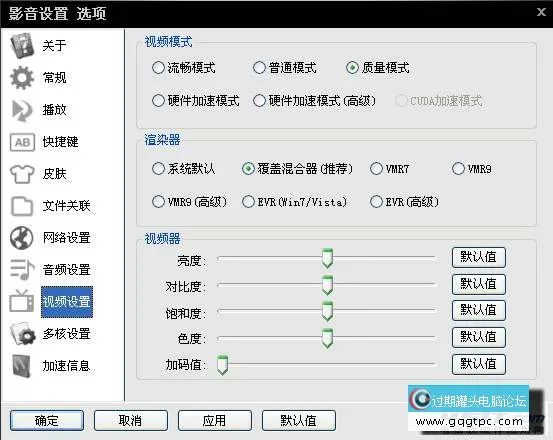Click the 色度 hue slider handle
The height and width of the screenshot is (440, 553).
[327, 338]
